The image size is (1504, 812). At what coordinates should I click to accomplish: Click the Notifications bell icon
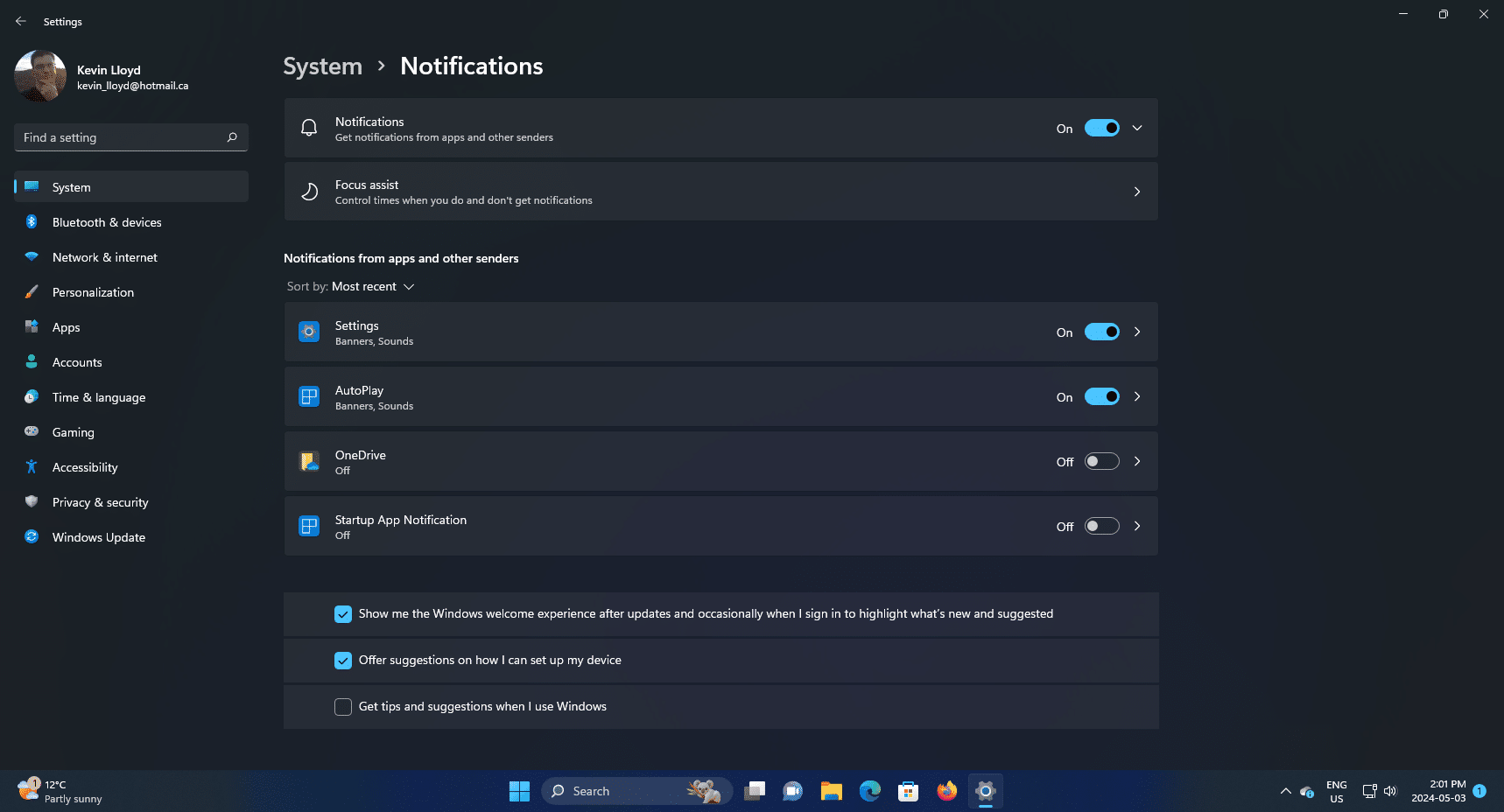click(x=309, y=128)
